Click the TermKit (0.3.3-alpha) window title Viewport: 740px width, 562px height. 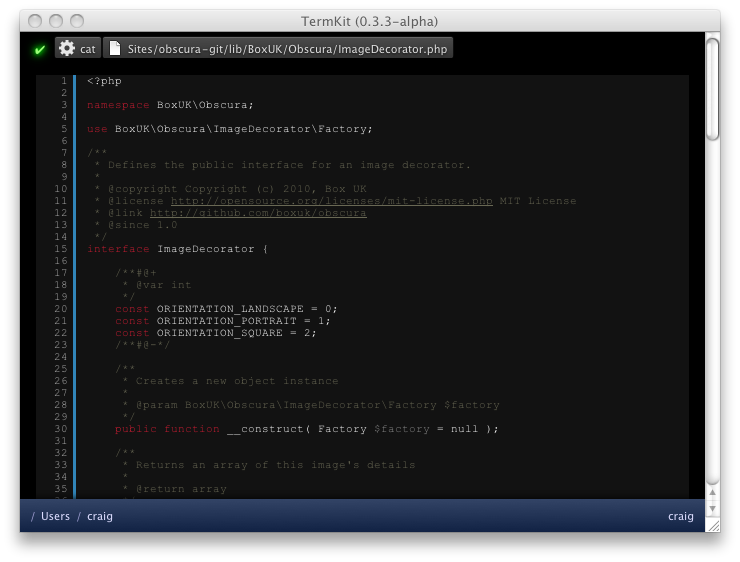[370, 21]
